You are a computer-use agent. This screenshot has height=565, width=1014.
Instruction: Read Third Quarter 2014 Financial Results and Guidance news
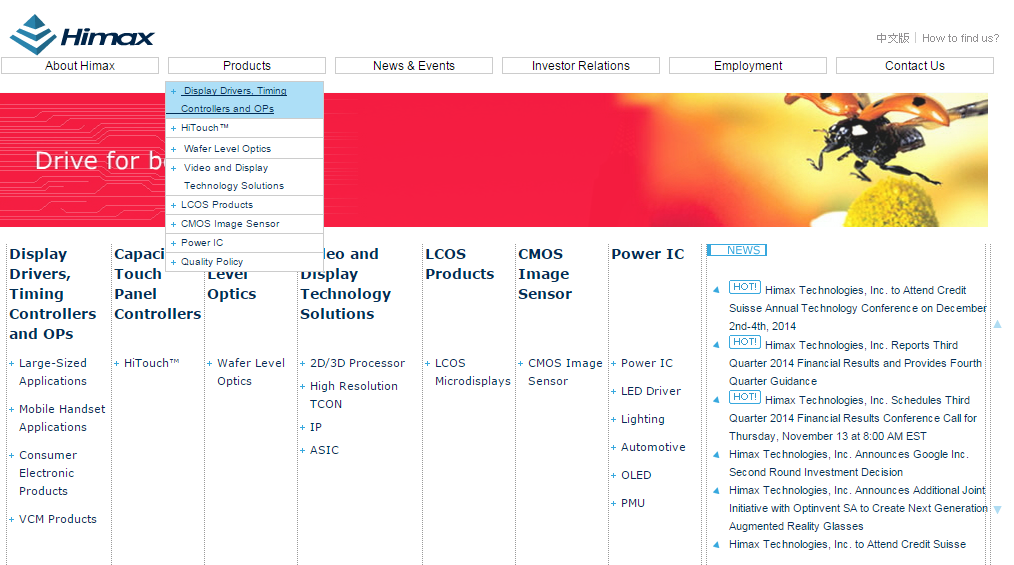pyautogui.click(x=856, y=363)
